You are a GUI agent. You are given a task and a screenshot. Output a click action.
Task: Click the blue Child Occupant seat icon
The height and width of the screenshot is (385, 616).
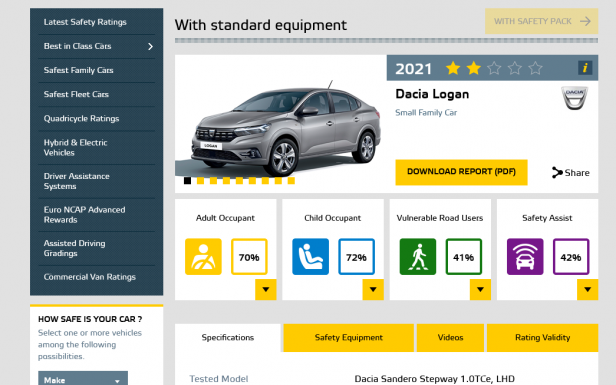click(310, 257)
